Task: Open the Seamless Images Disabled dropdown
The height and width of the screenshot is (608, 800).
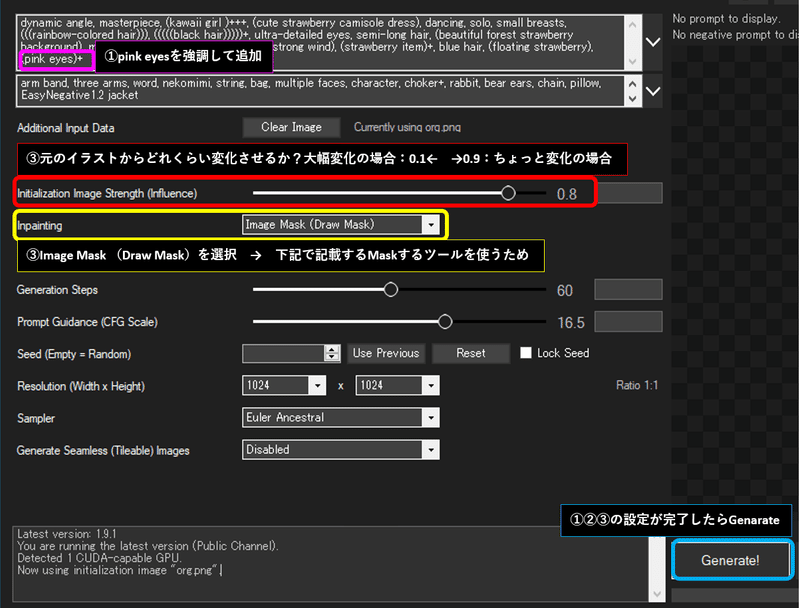Action: pos(431,450)
